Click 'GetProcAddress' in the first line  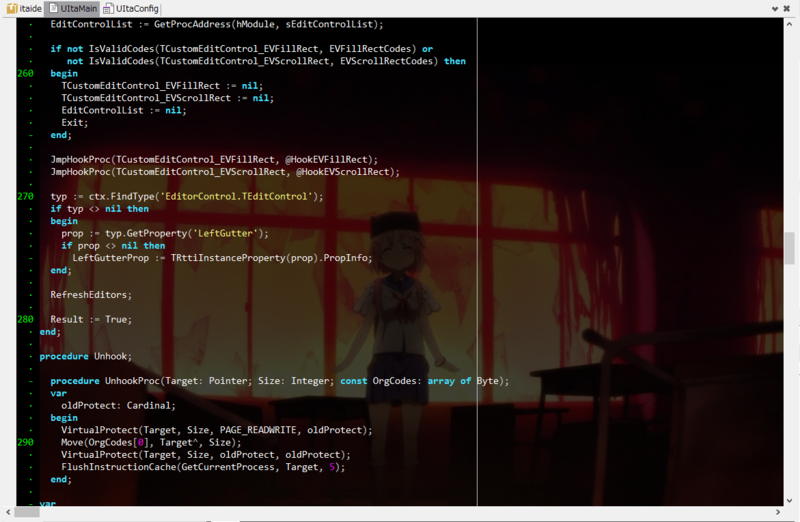[x=192, y=24]
